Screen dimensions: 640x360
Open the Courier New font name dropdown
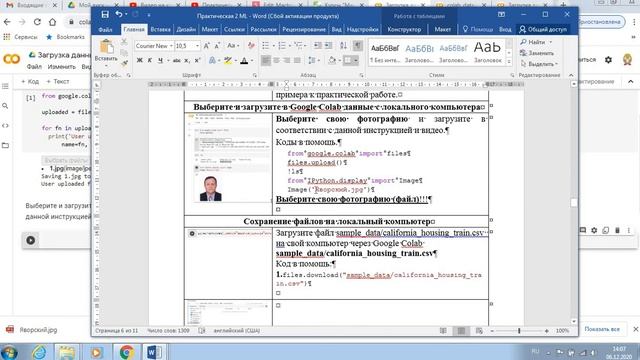coord(171,46)
